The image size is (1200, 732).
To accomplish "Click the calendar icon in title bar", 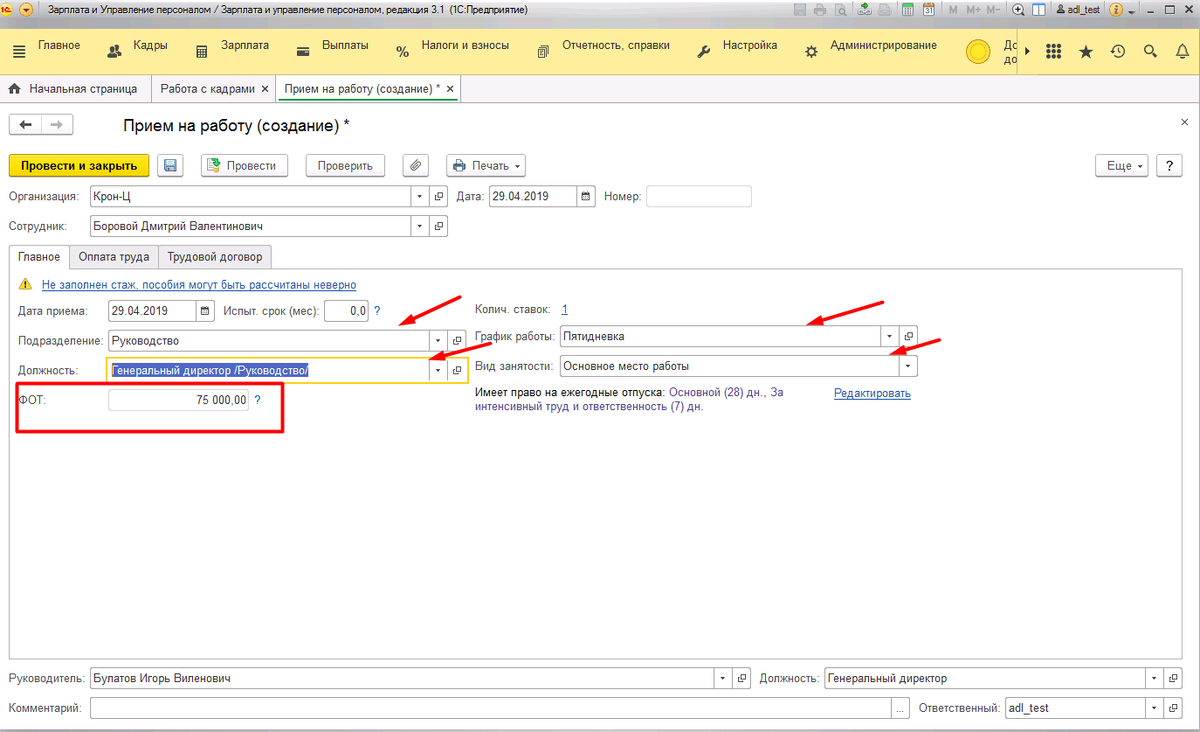I will click(928, 10).
